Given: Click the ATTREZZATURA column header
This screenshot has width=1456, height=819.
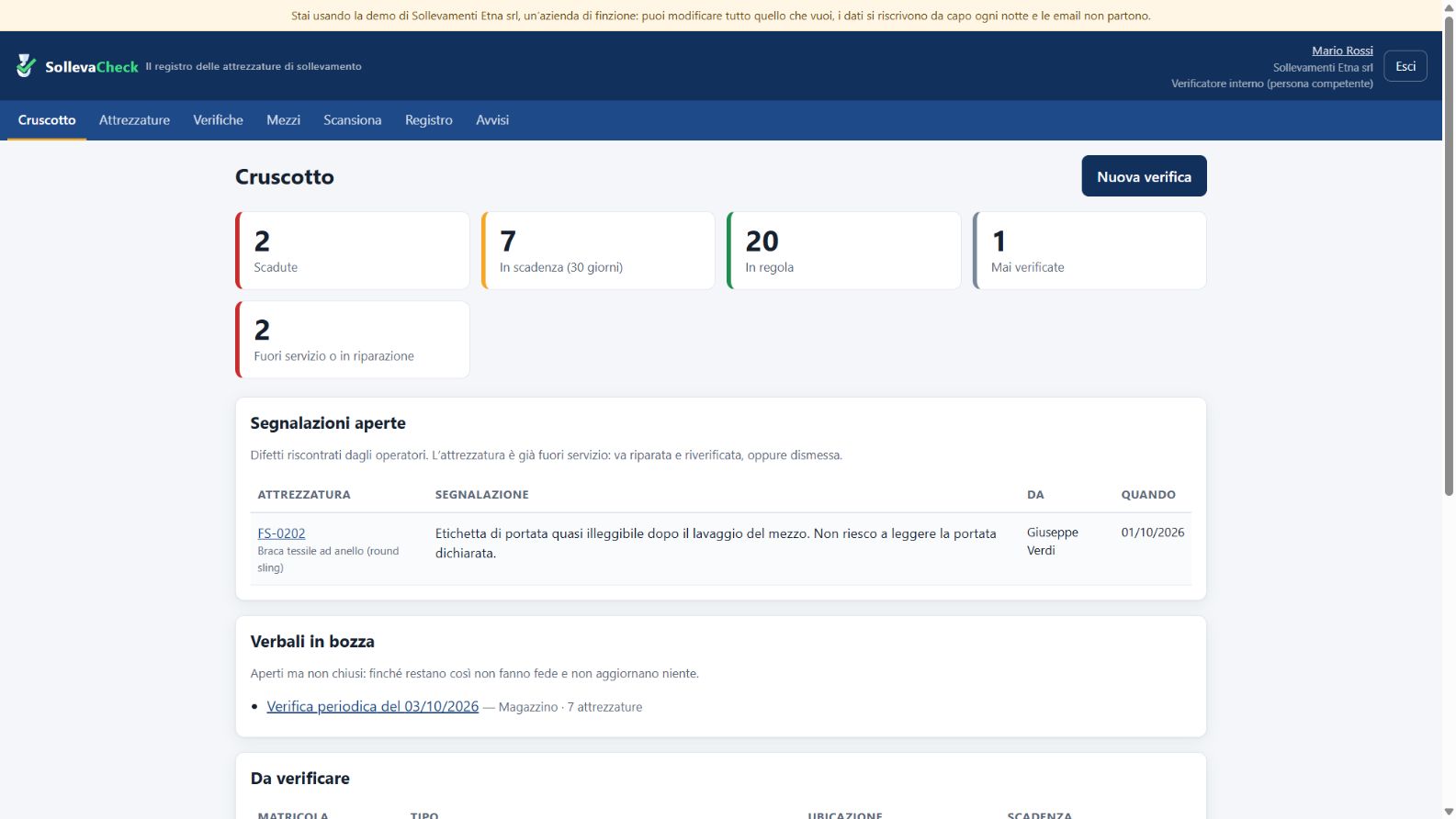Looking at the screenshot, I should click(x=304, y=495).
